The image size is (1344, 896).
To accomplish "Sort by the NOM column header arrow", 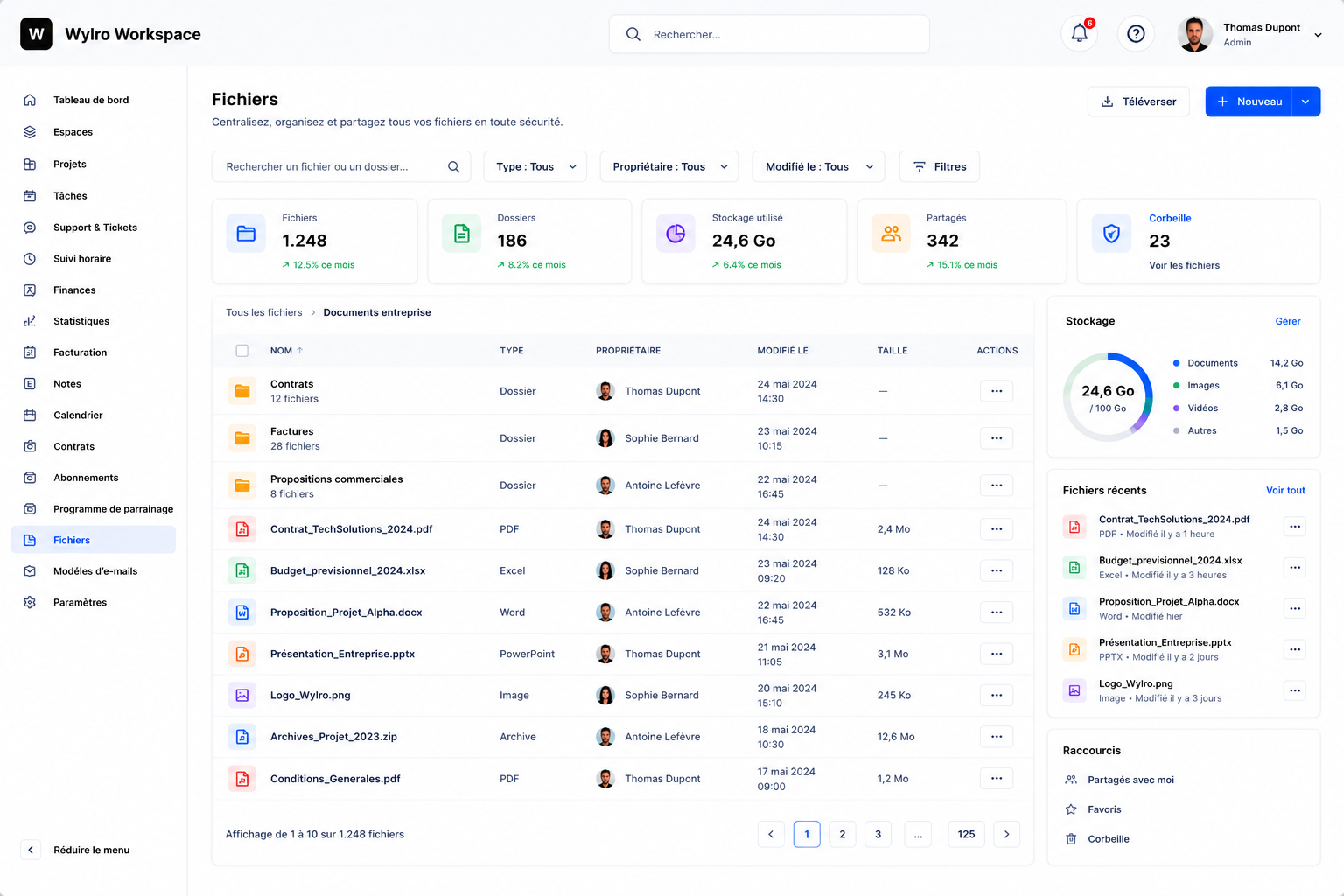I will click(x=300, y=351).
